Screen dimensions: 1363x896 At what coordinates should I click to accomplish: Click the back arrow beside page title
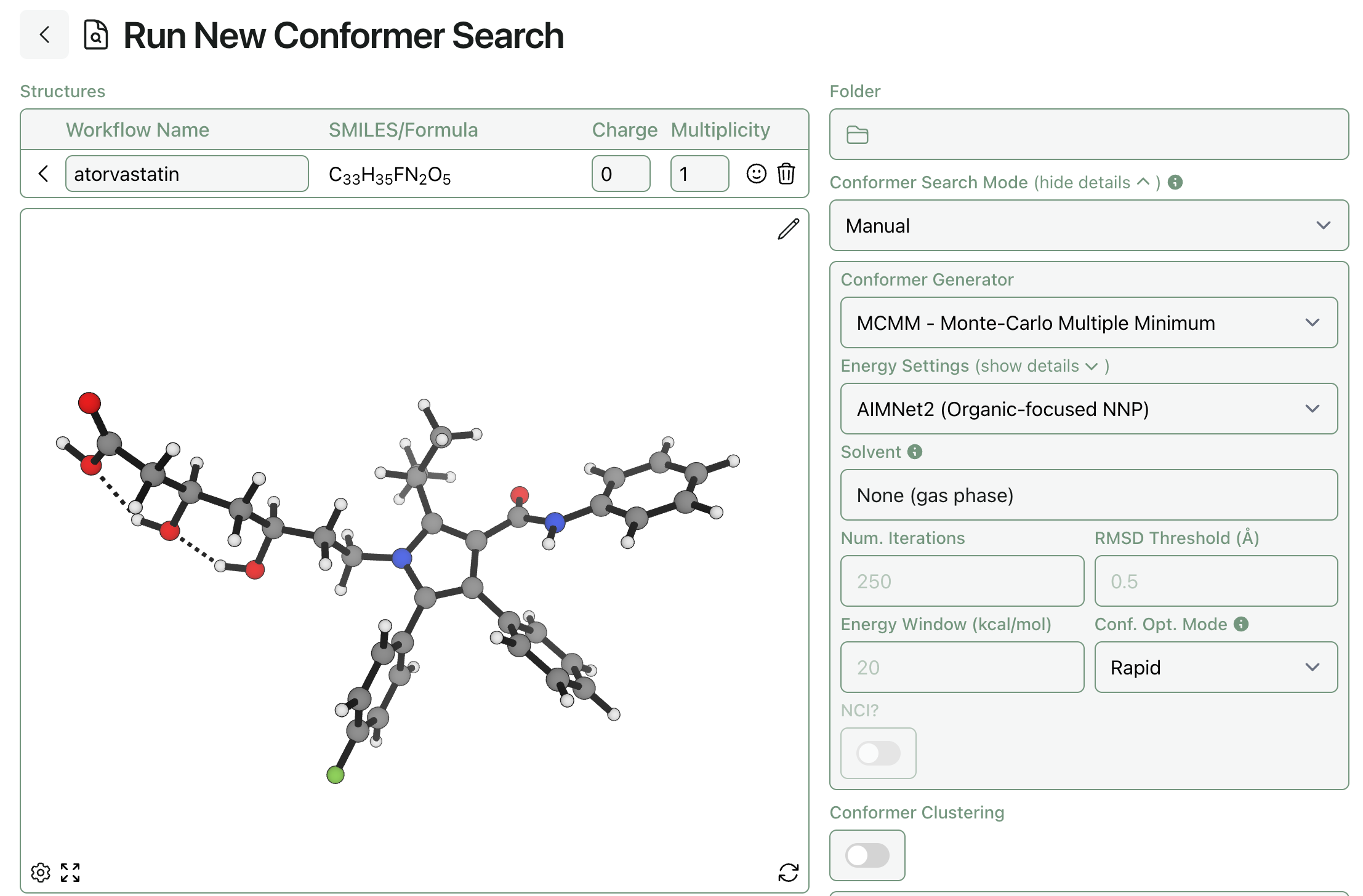click(x=44, y=34)
